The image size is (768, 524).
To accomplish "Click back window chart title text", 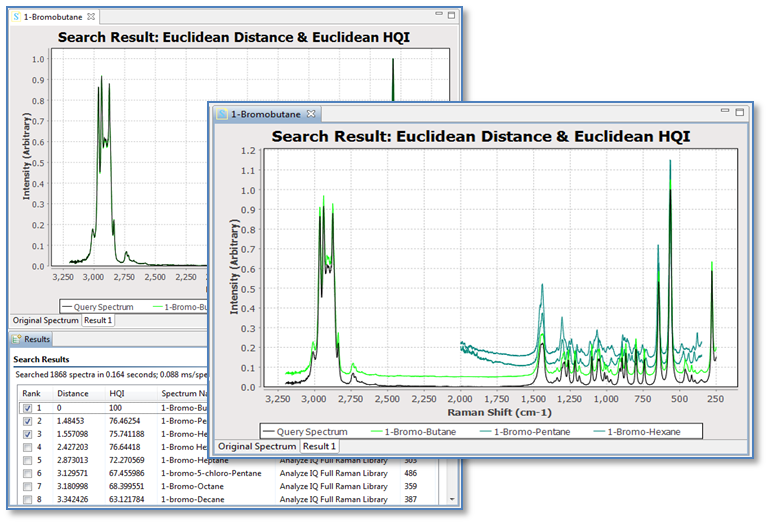I will 234,37.
